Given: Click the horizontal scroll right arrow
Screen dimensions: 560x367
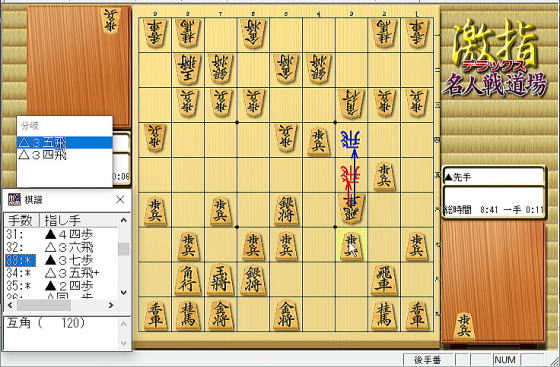Looking at the screenshot, I should (111, 305).
